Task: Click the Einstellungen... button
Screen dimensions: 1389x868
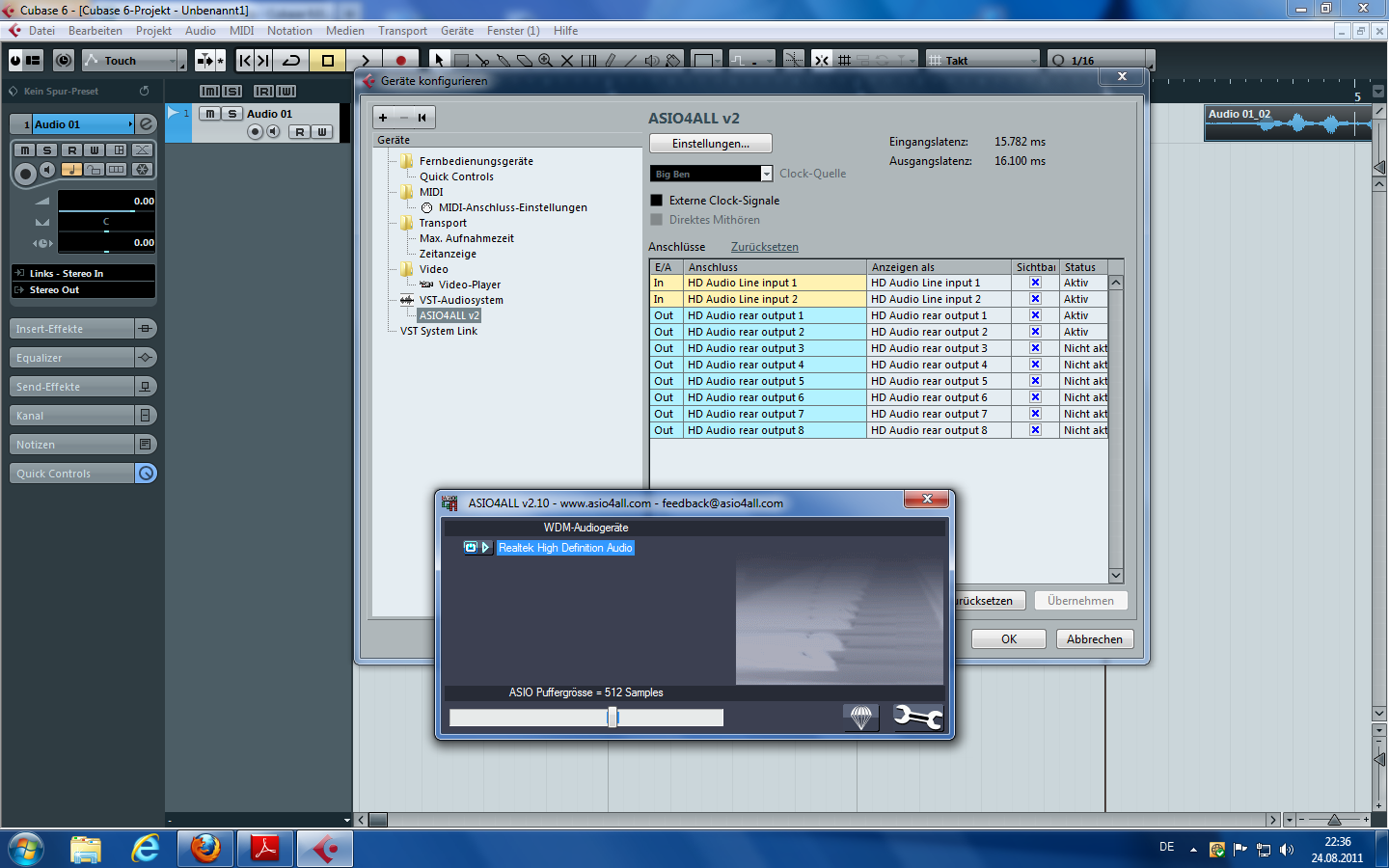Action: 711,144
